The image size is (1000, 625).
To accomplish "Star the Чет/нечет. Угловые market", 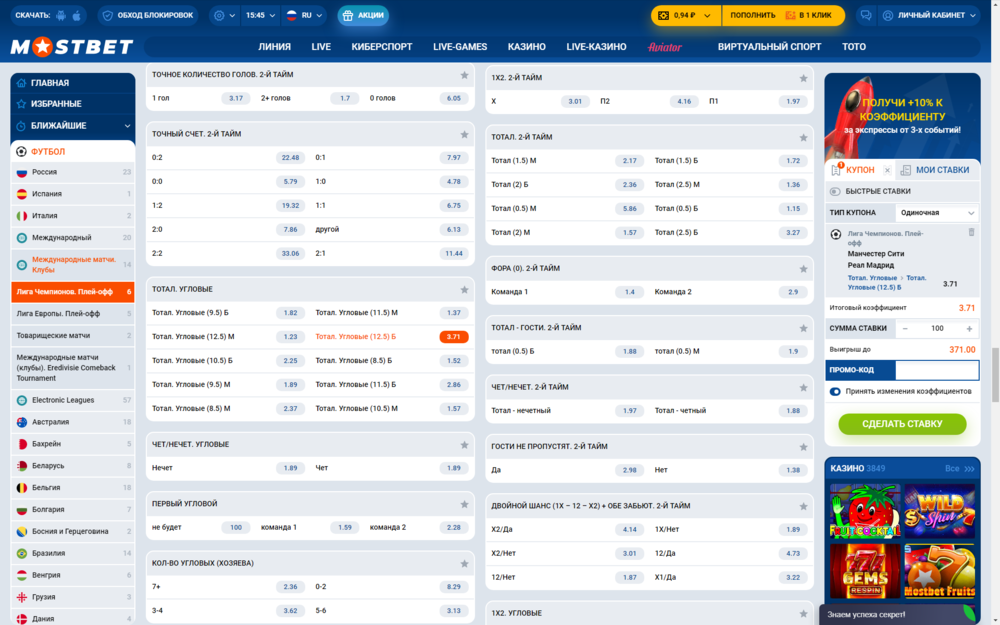I will pos(464,445).
